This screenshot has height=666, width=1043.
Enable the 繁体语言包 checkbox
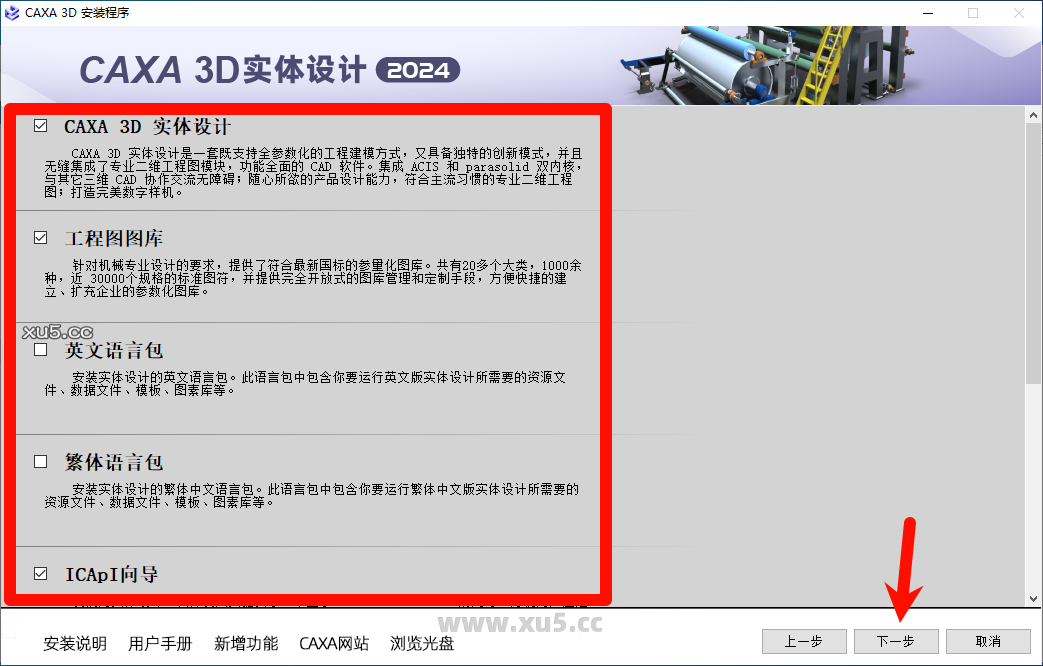click(40, 461)
